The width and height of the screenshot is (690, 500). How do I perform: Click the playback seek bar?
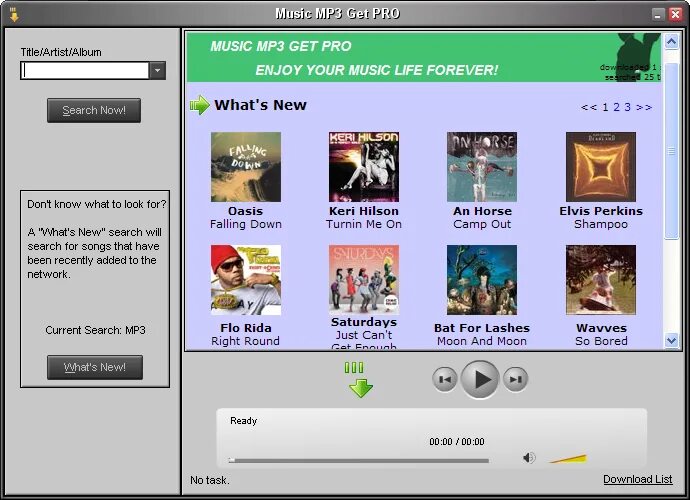[359, 460]
